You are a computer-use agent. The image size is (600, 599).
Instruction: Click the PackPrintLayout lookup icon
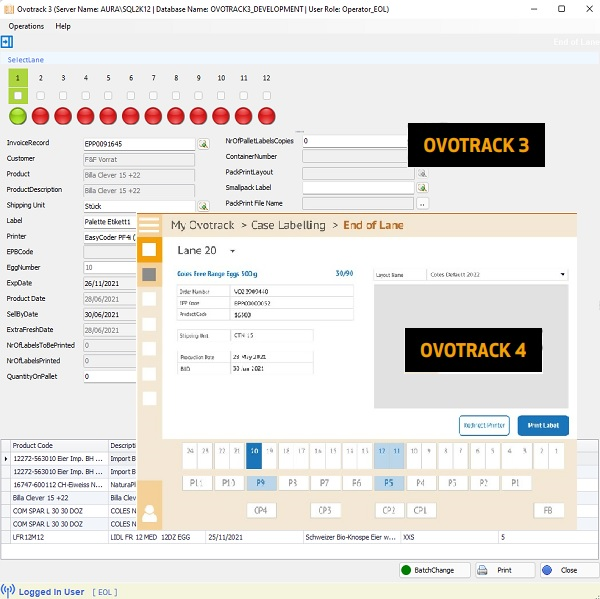click(422, 172)
